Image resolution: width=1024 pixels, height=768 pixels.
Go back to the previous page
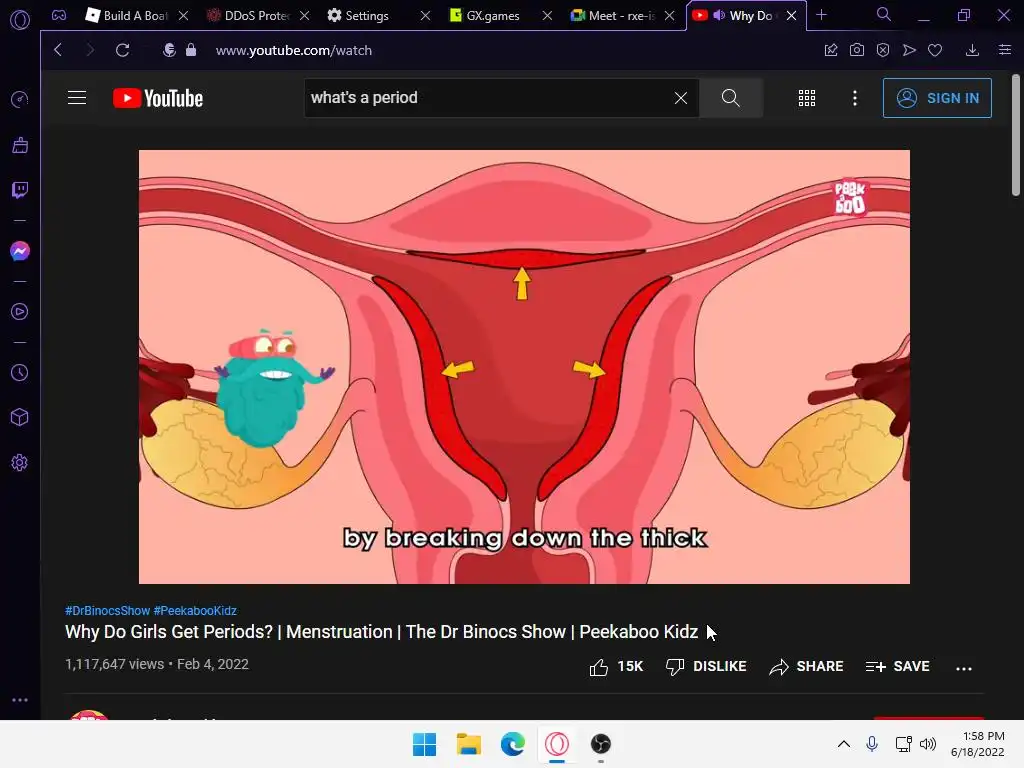[x=58, y=50]
